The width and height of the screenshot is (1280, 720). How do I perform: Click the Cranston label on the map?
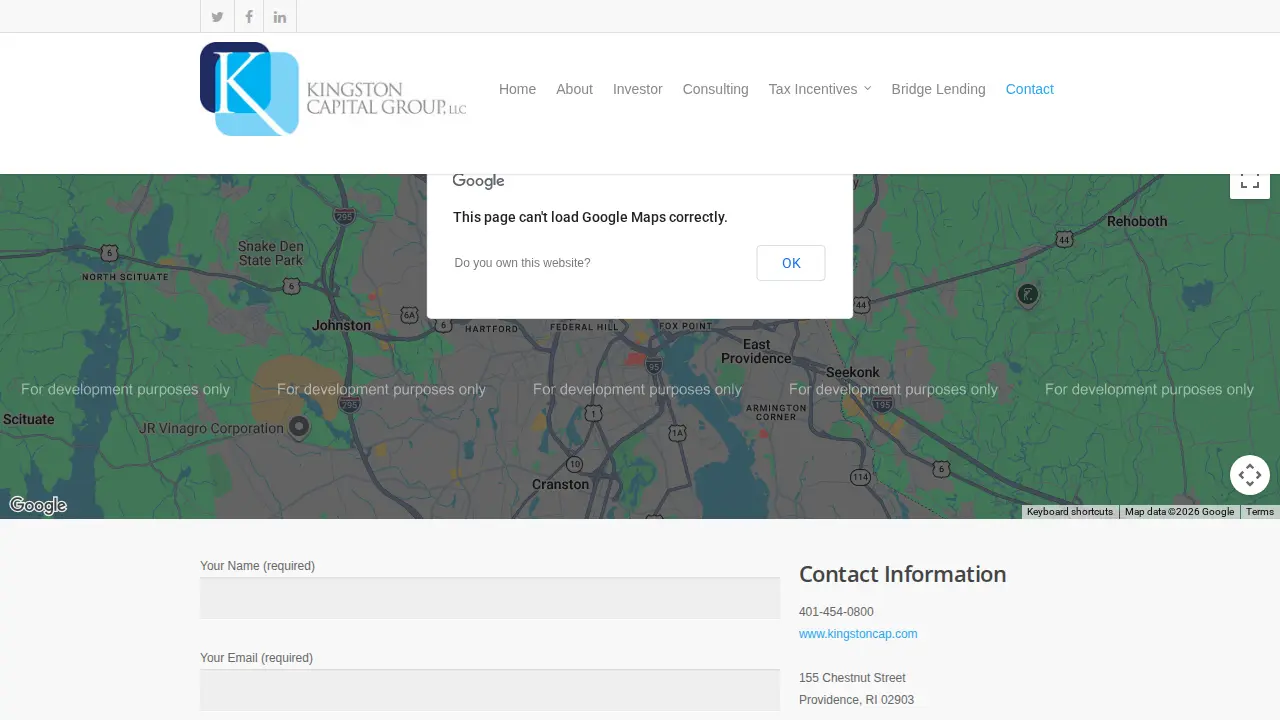pos(560,484)
